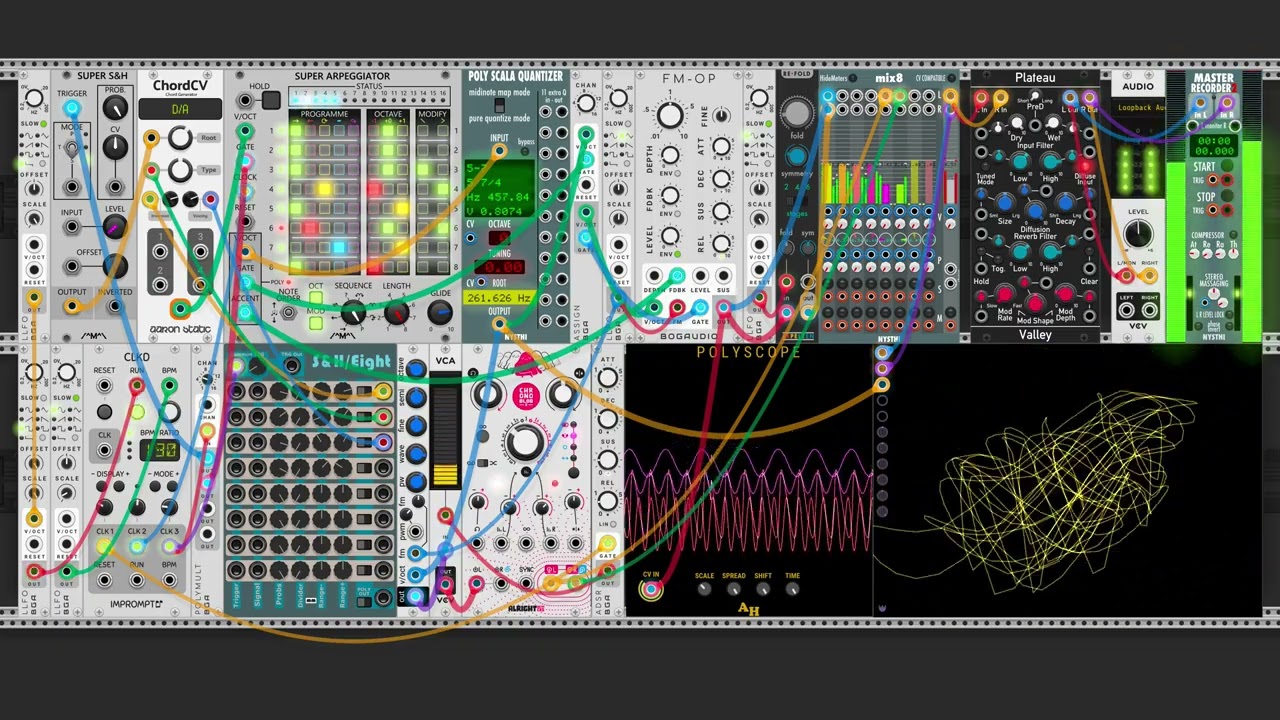The width and height of the screenshot is (1280, 720).
Task: Click the PROB. knob on Super S&H
Action: (x=115, y=108)
